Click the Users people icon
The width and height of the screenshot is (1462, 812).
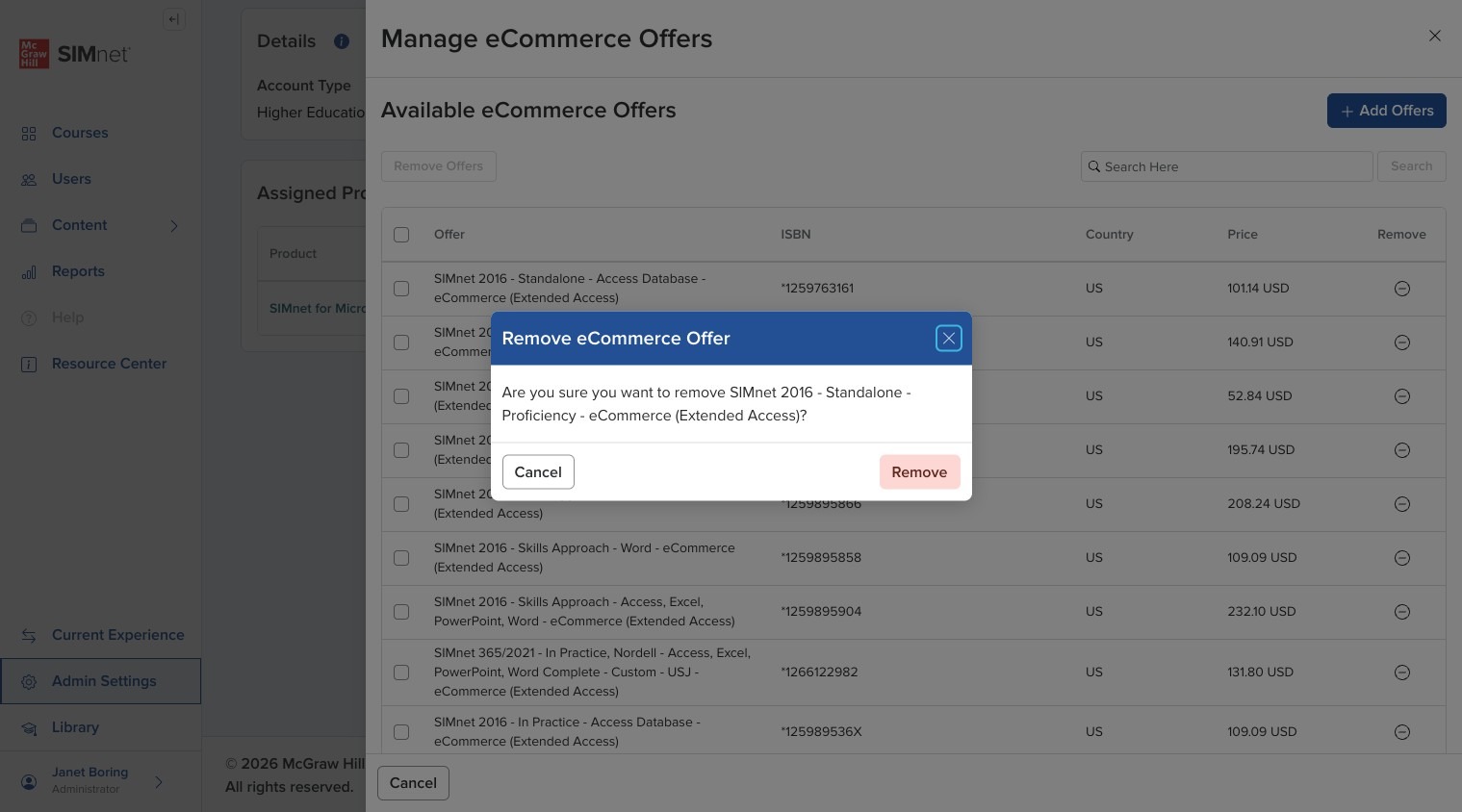coord(29,180)
